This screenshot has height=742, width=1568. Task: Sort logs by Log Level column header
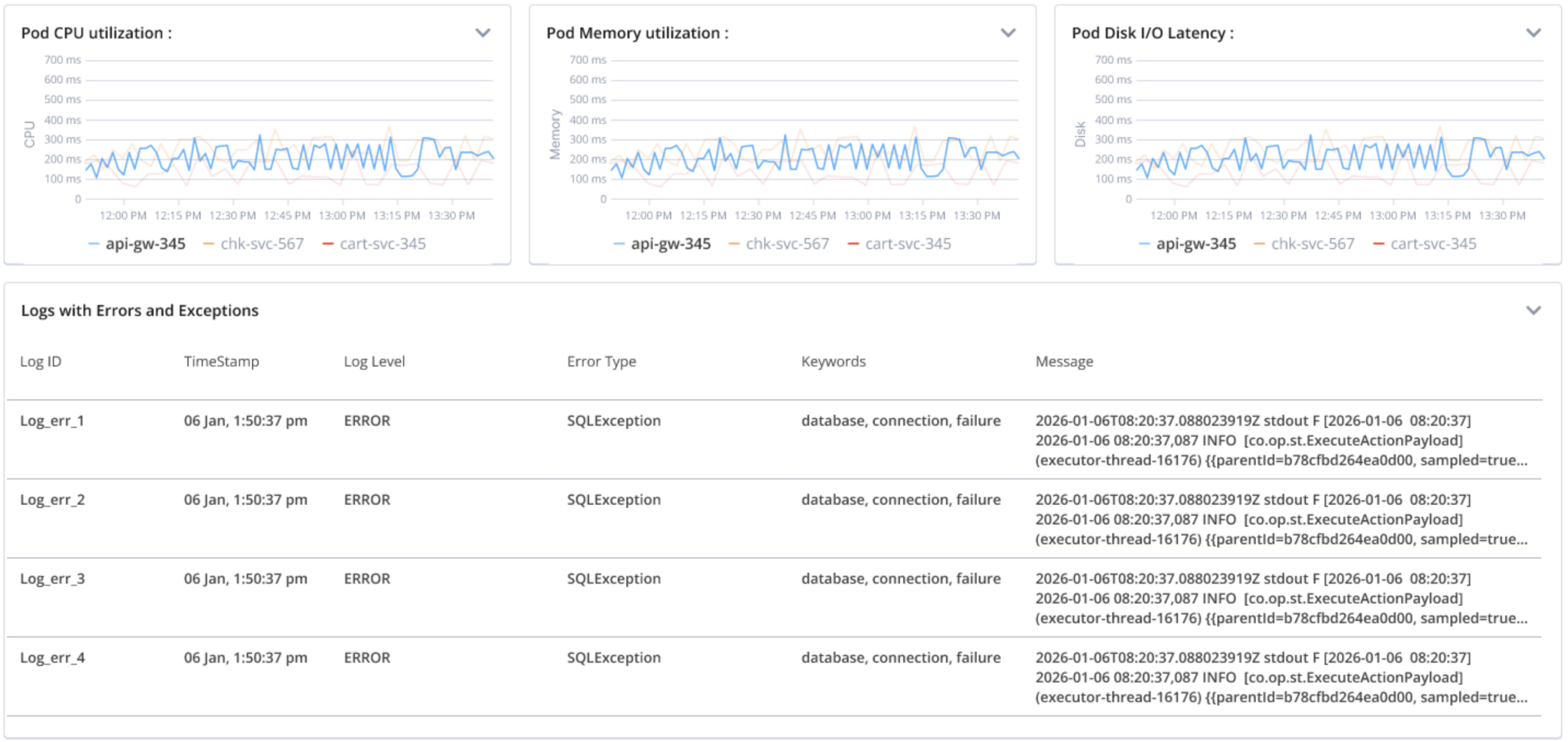pos(374,361)
